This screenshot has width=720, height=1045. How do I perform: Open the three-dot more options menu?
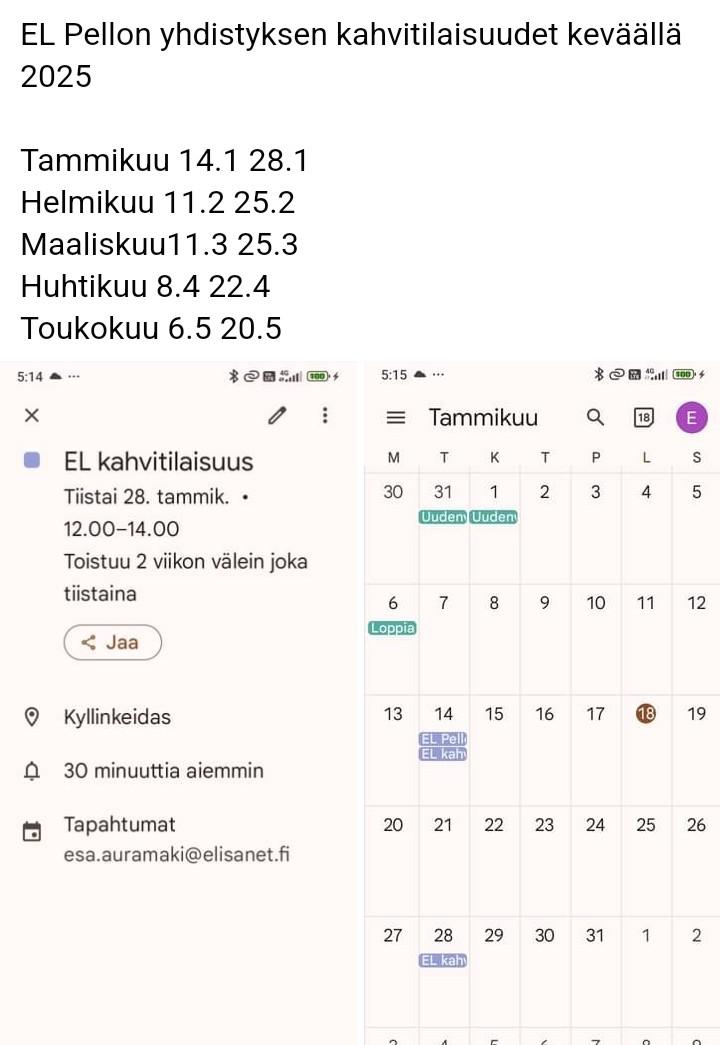click(x=325, y=416)
